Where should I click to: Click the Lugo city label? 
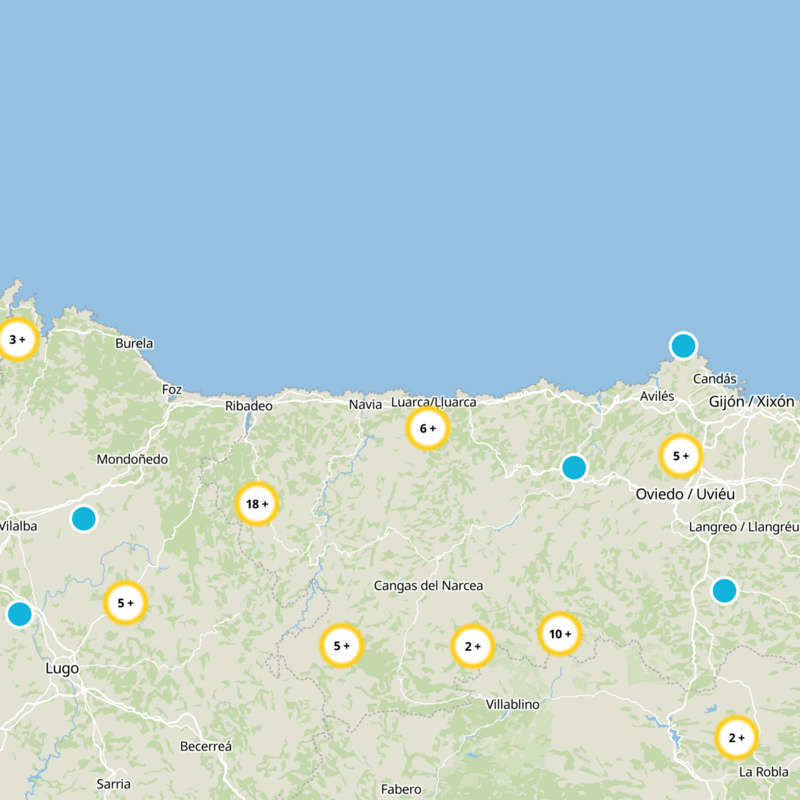click(62, 668)
